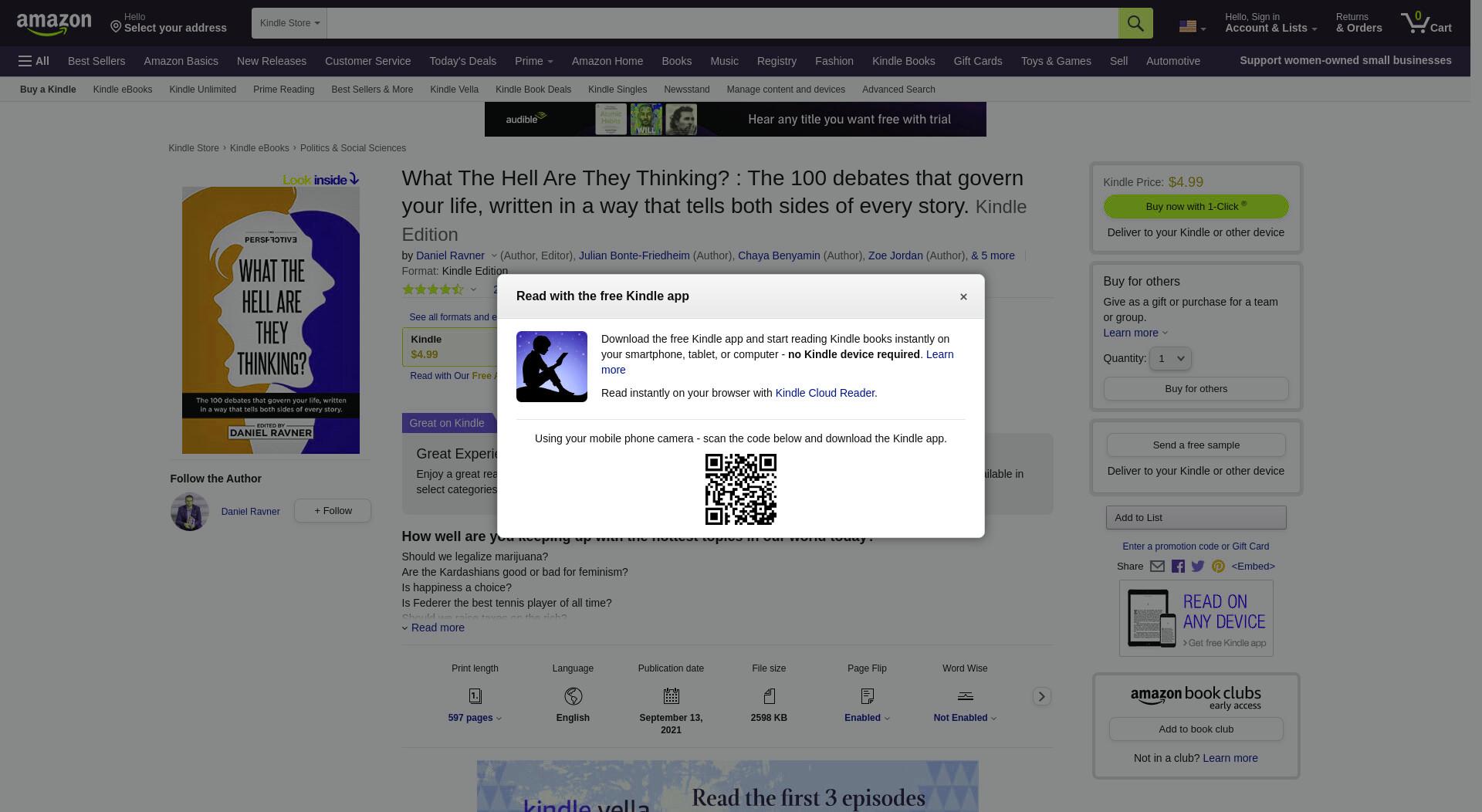Click the File size icon

pyautogui.click(x=769, y=696)
